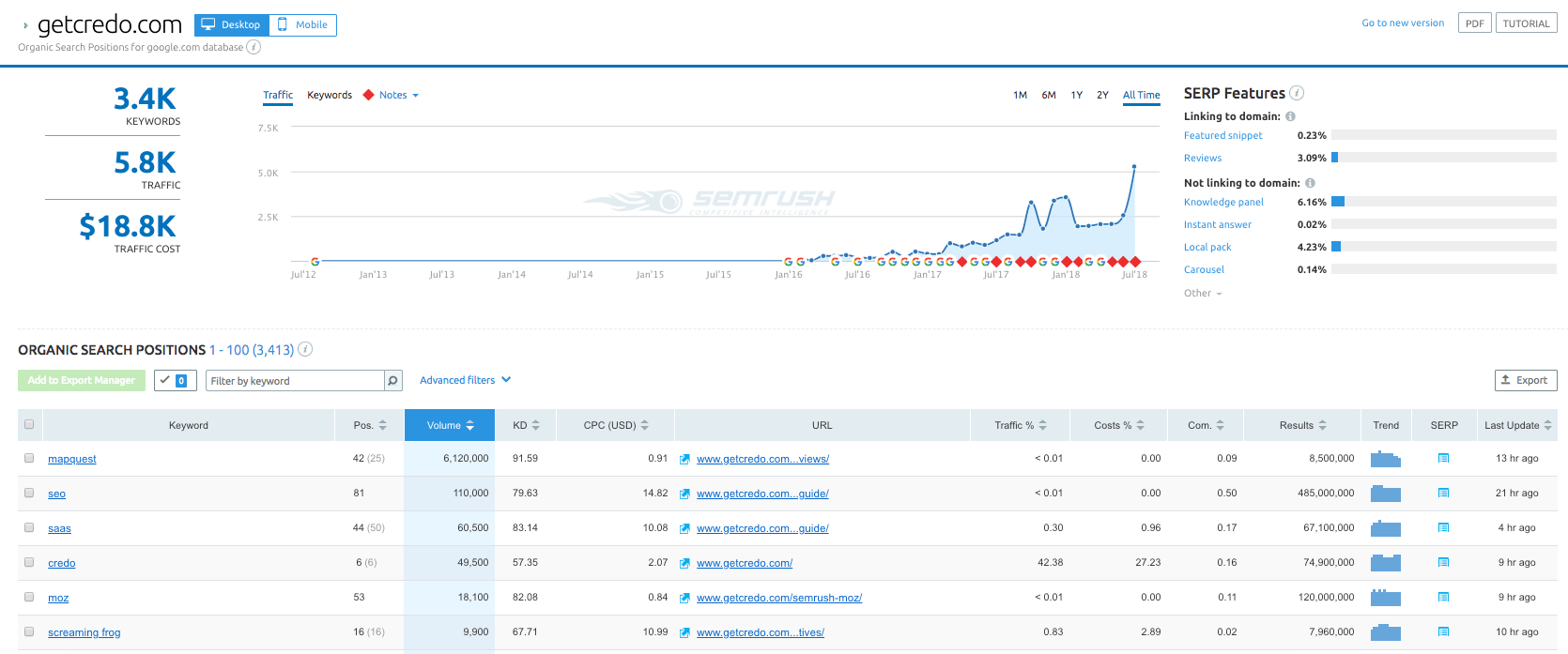Click the info icon next to SERP Features
Image resolution: width=1568 pixels, height=654 pixels.
(x=1297, y=93)
